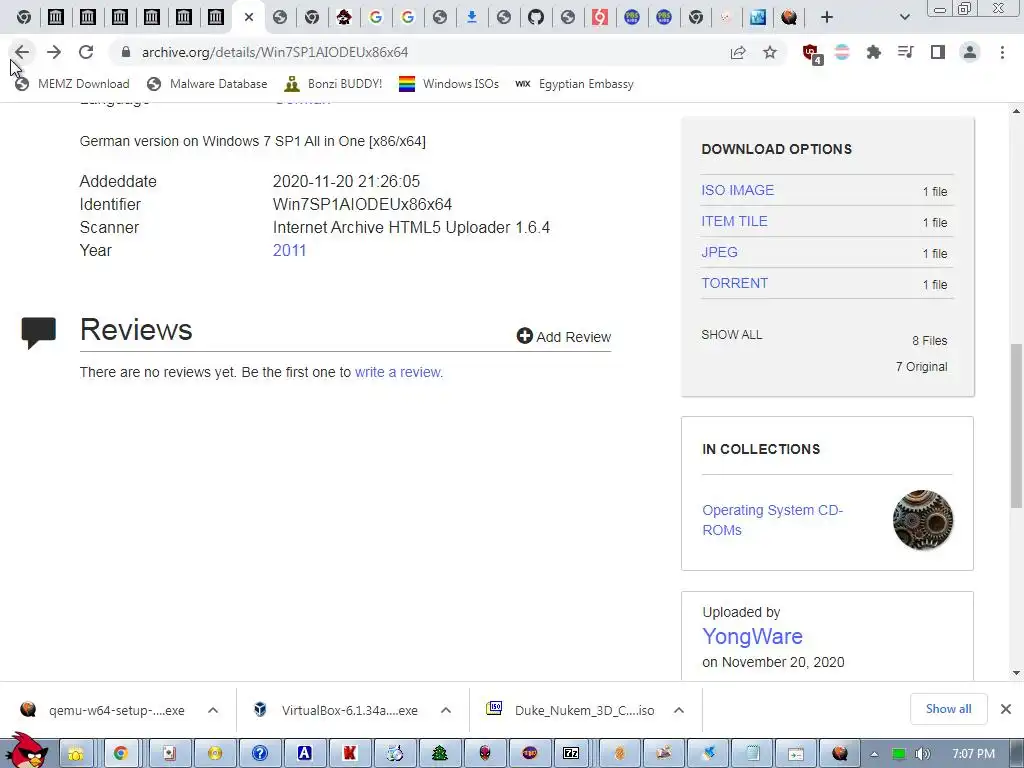Image resolution: width=1024 pixels, height=768 pixels.
Task: Close the active archive.org tab
Action: (249, 18)
